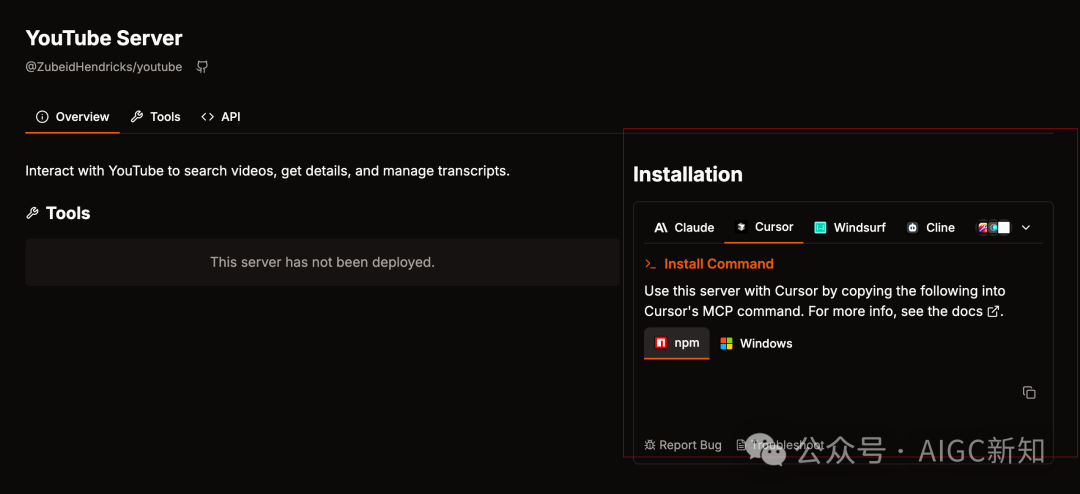1080x494 pixels.
Task: Switch to the Overview tab
Action: coord(72,116)
